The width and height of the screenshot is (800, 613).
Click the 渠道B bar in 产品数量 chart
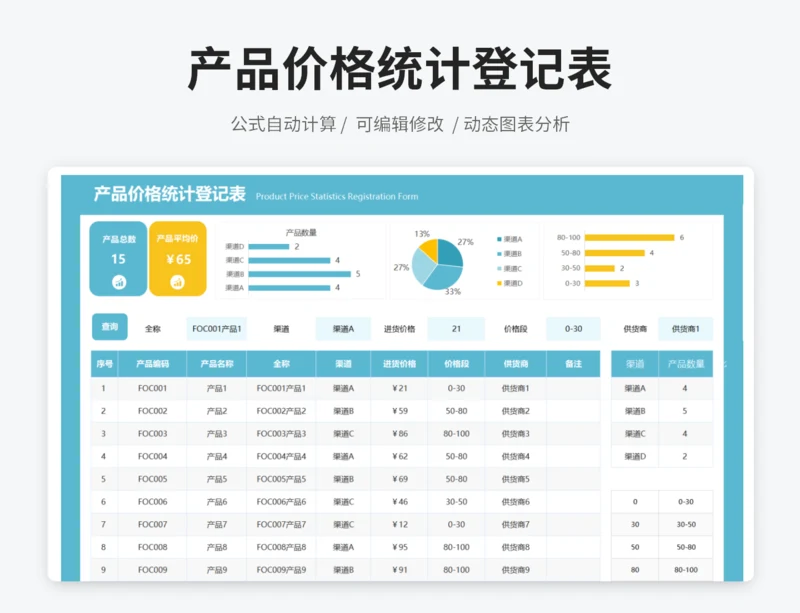point(299,274)
